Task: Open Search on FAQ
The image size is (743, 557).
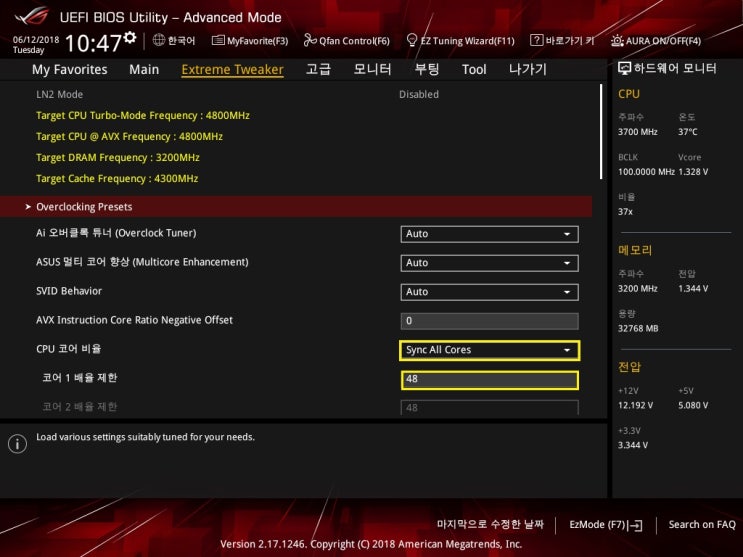Action: coord(702,524)
